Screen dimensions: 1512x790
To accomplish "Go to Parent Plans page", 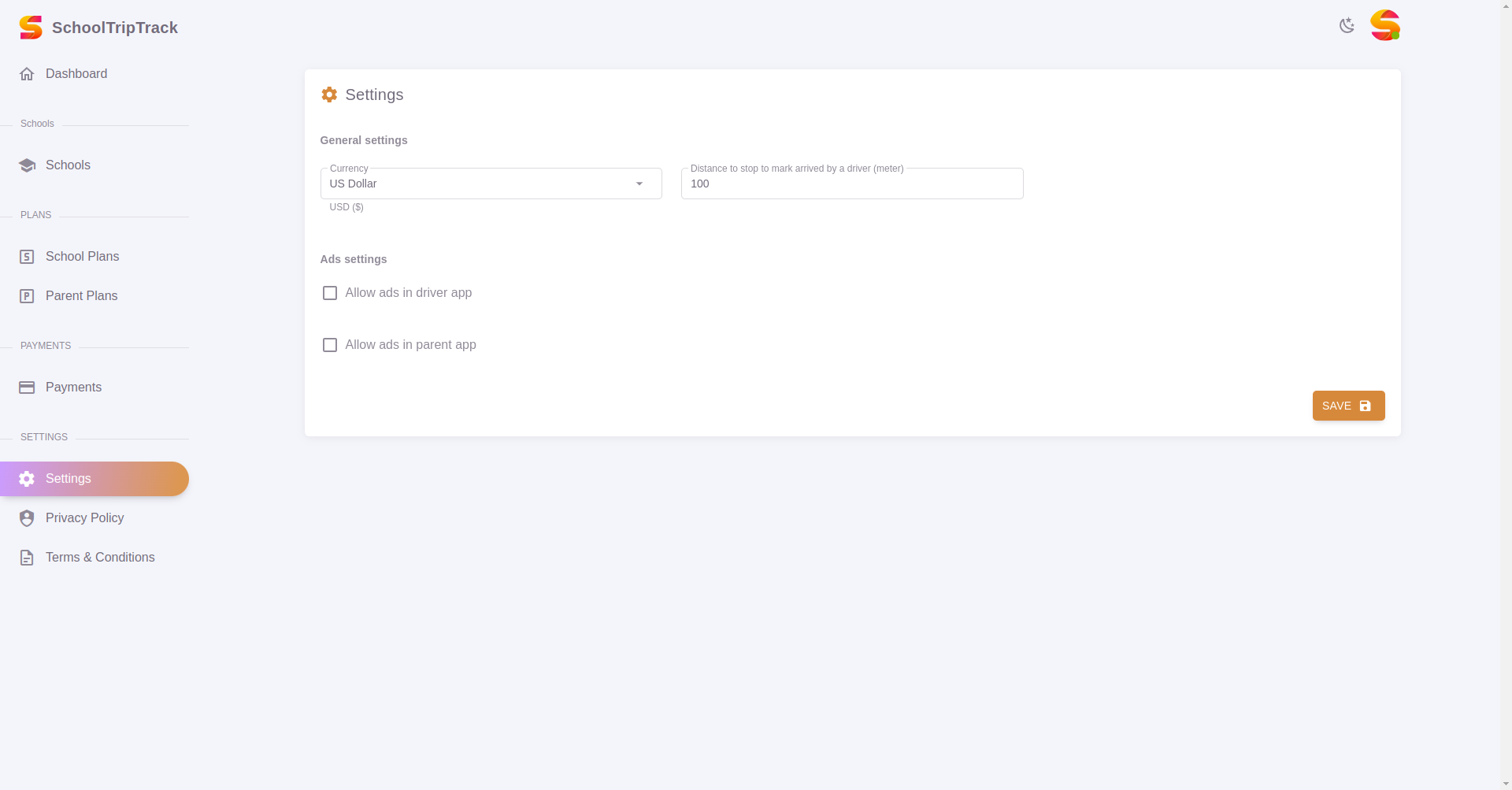I will [81, 296].
